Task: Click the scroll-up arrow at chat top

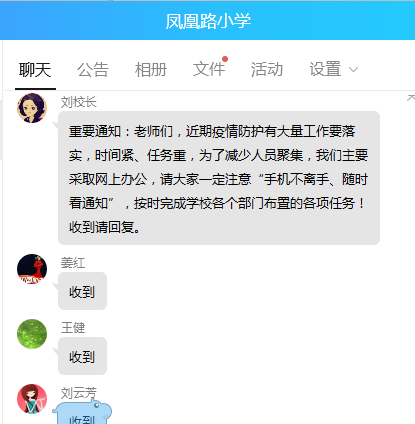Action: (x=411, y=98)
